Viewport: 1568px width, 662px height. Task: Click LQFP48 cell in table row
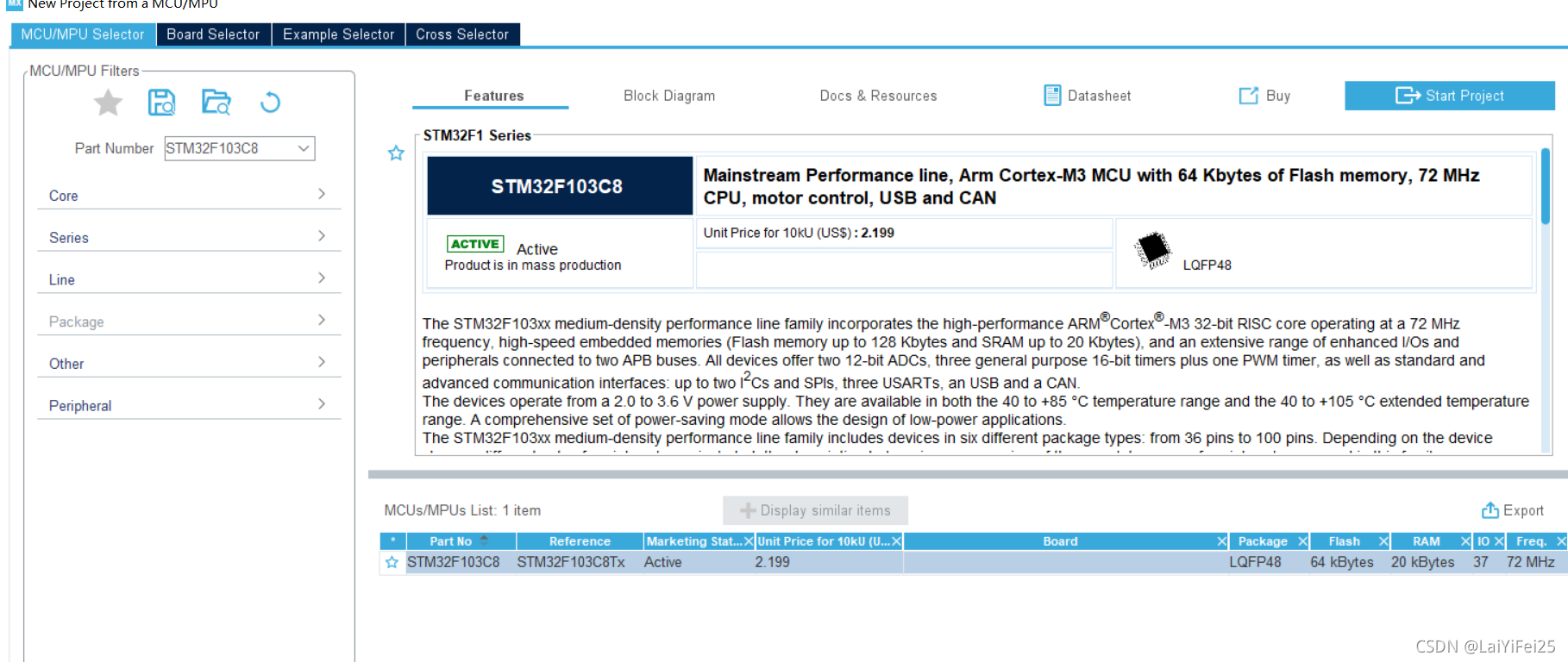[x=1255, y=562]
